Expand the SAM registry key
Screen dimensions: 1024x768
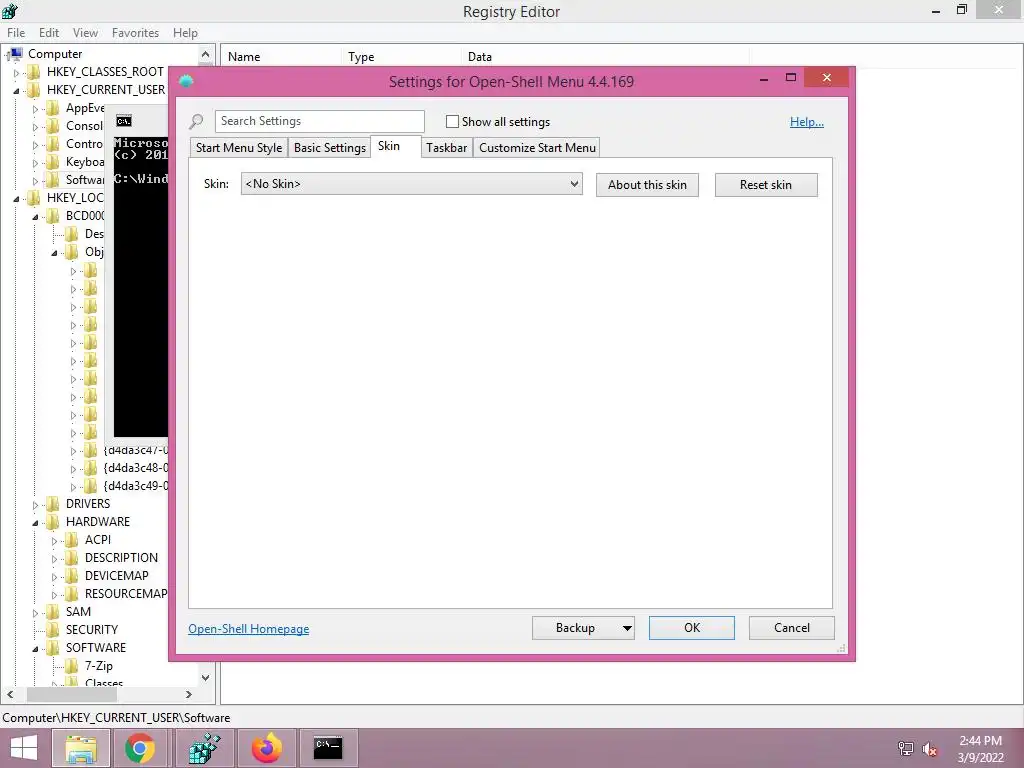click(x=36, y=613)
